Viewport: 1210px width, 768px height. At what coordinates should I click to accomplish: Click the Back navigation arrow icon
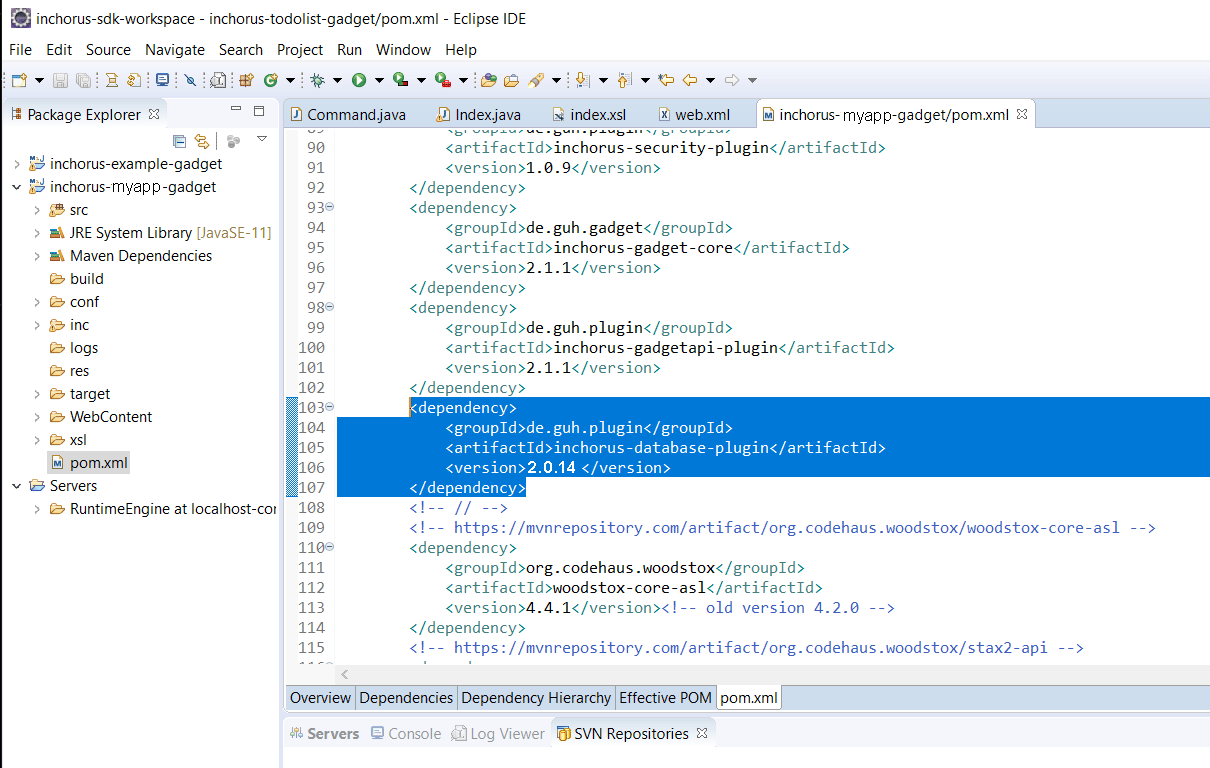(x=689, y=80)
